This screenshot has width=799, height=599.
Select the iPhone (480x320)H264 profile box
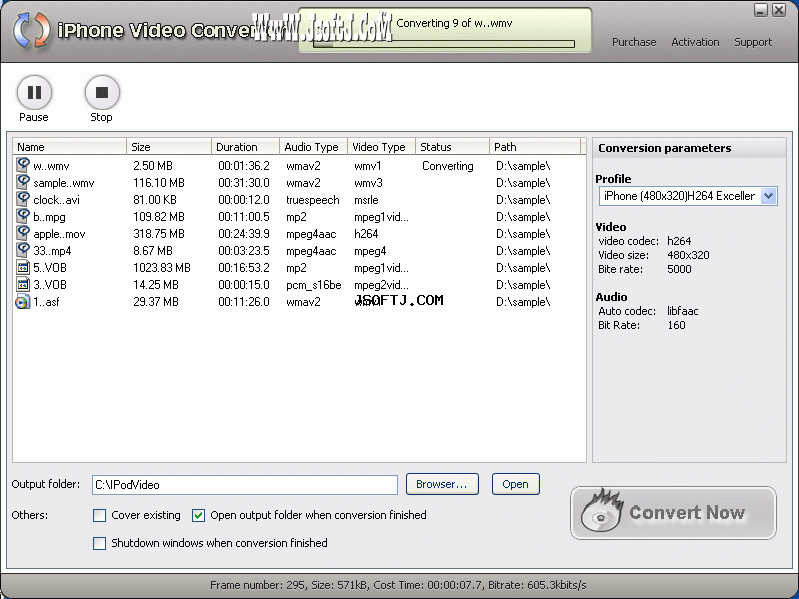pyautogui.click(x=688, y=196)
